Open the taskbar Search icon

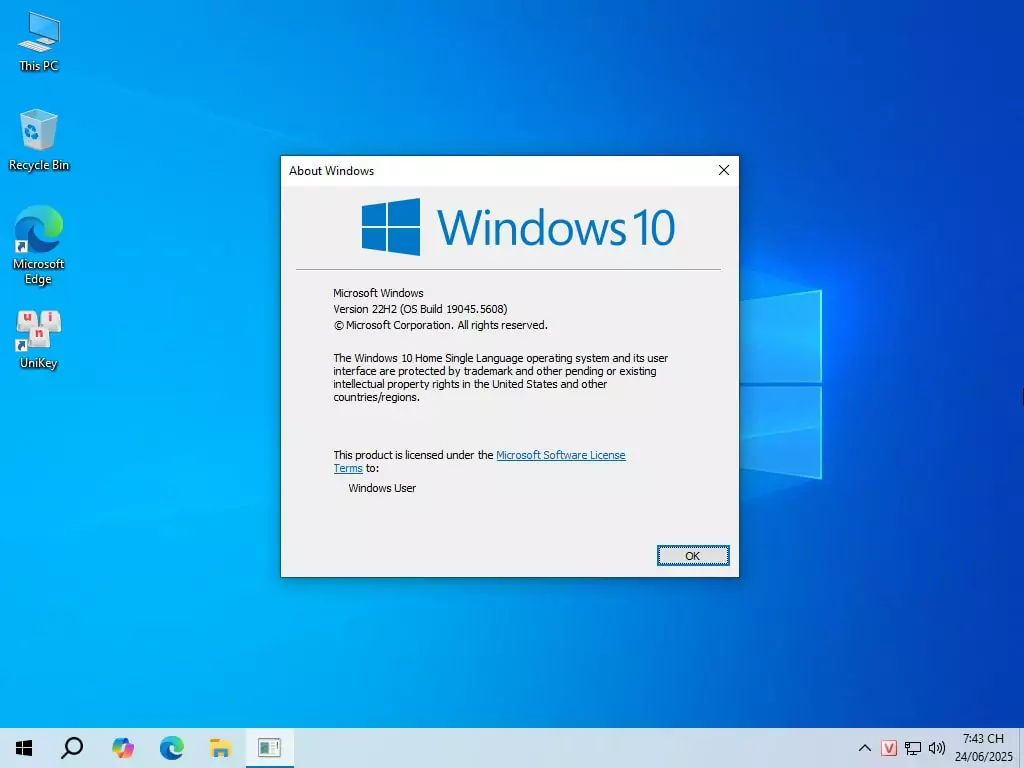coord(72,748)
